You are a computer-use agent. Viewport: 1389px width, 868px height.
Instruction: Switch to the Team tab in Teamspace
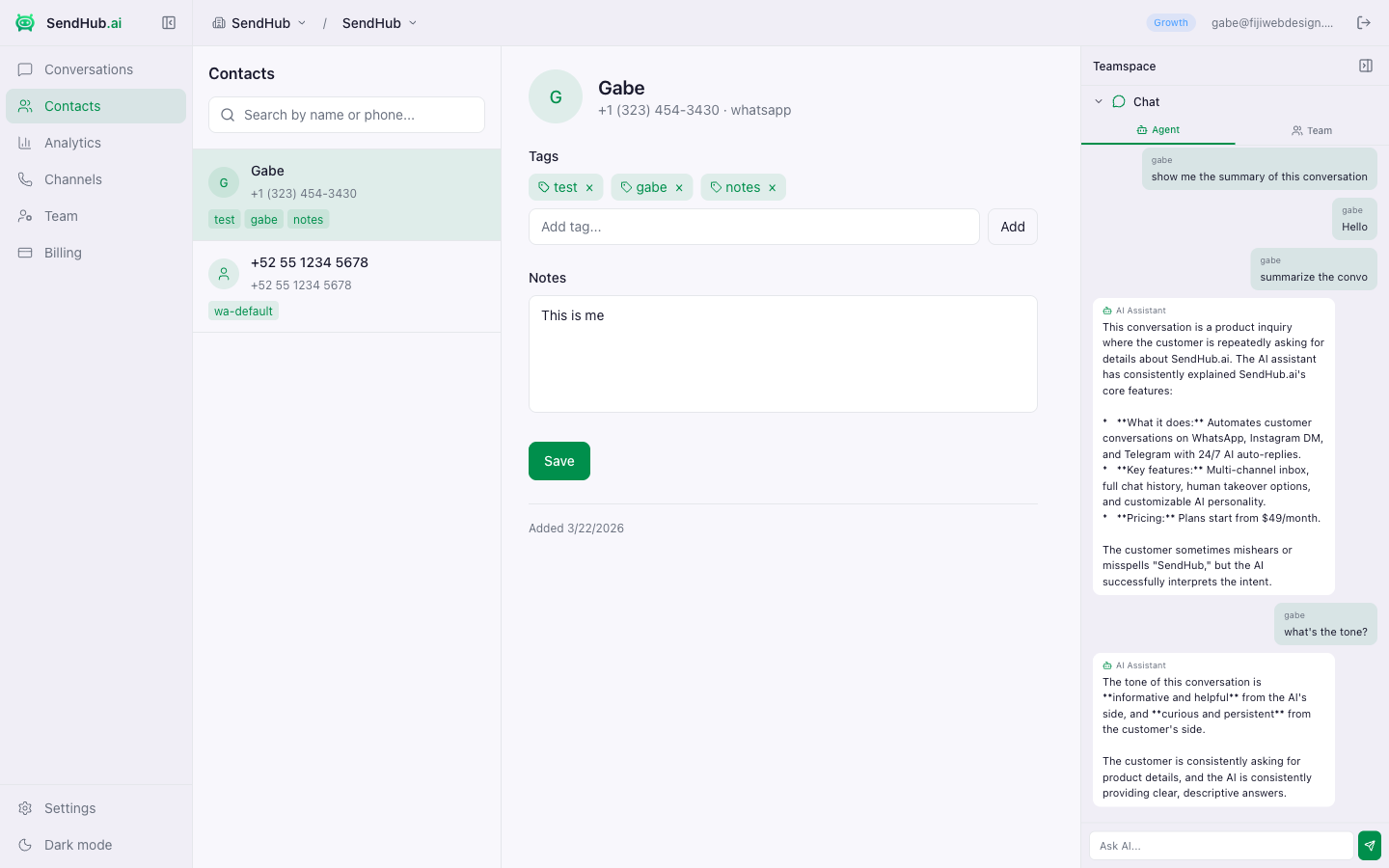1312,130
